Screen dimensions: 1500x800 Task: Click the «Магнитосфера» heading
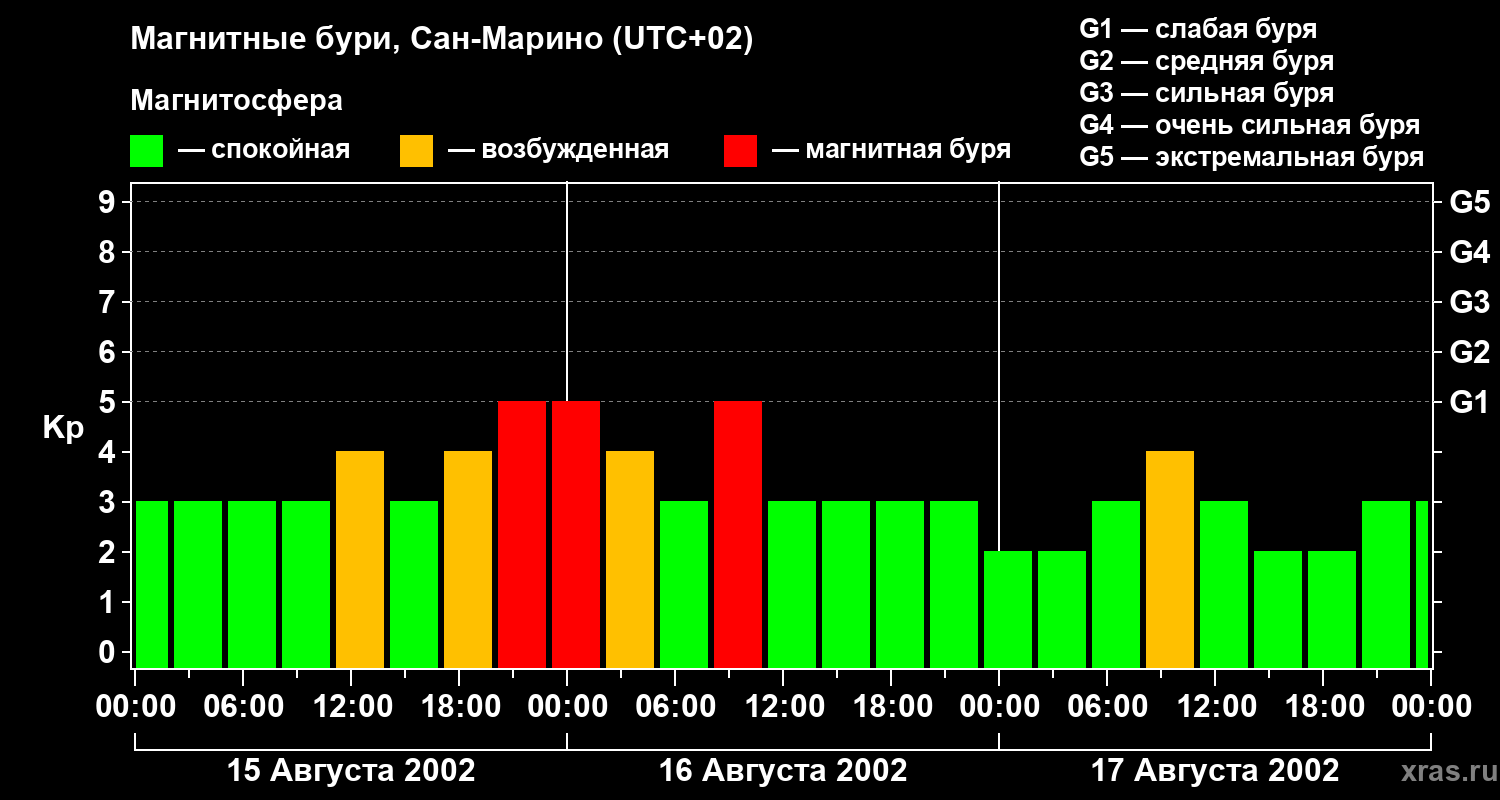(237, 101)
